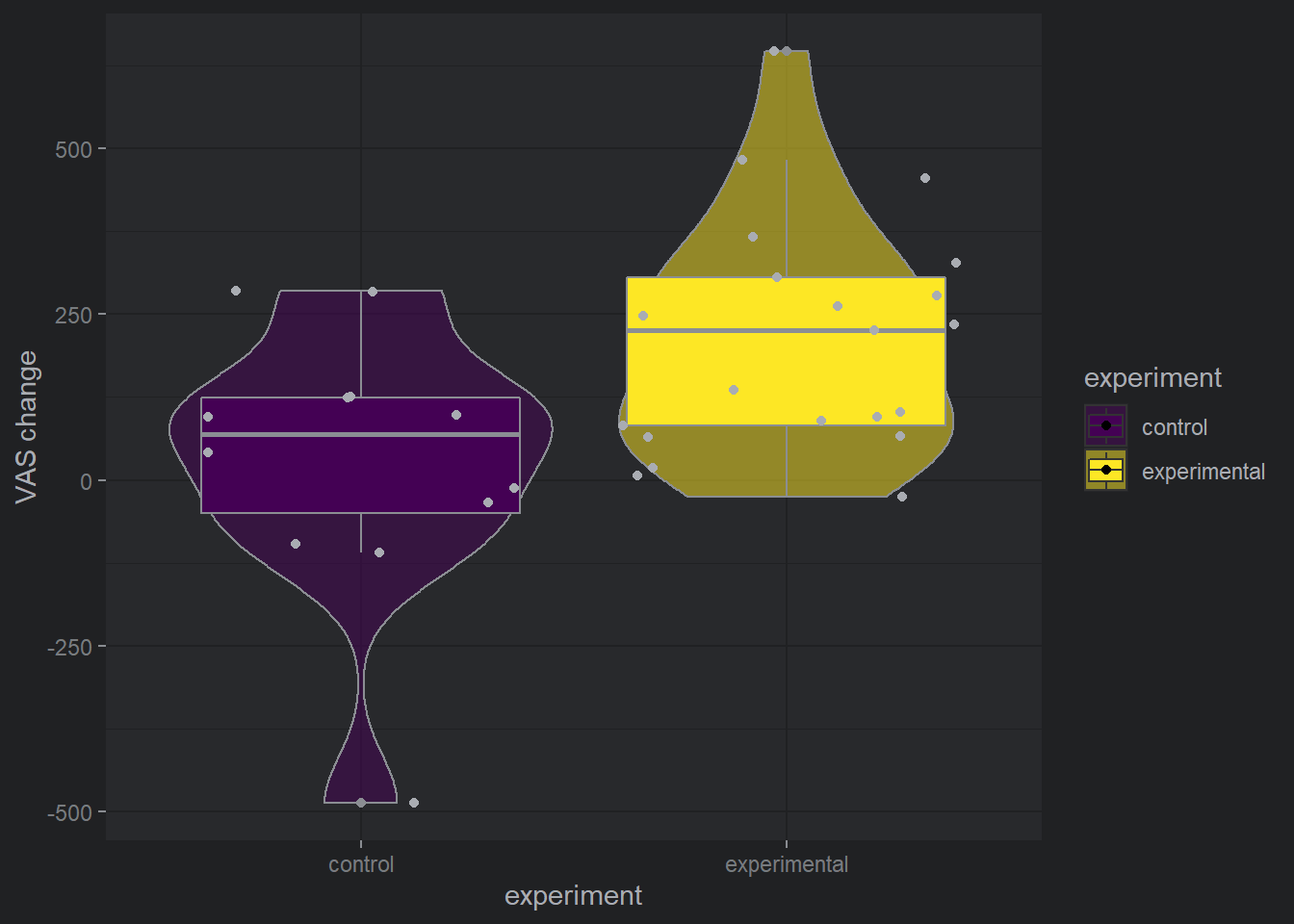Viewport: 1294px width, 924px height.
Task: Click the yellow experimental boxplot box
Action: pos(787,351)
